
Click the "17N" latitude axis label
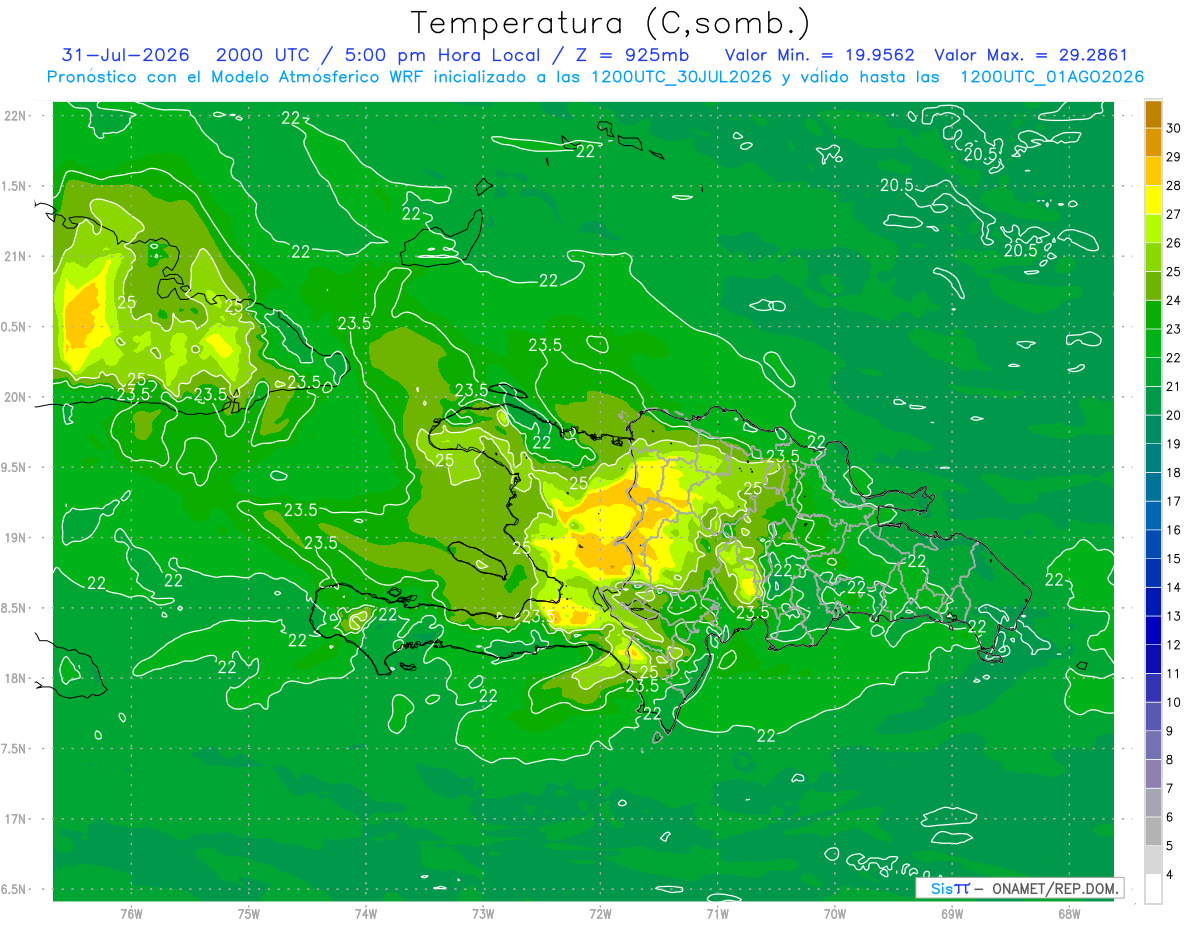click(15, 819)
